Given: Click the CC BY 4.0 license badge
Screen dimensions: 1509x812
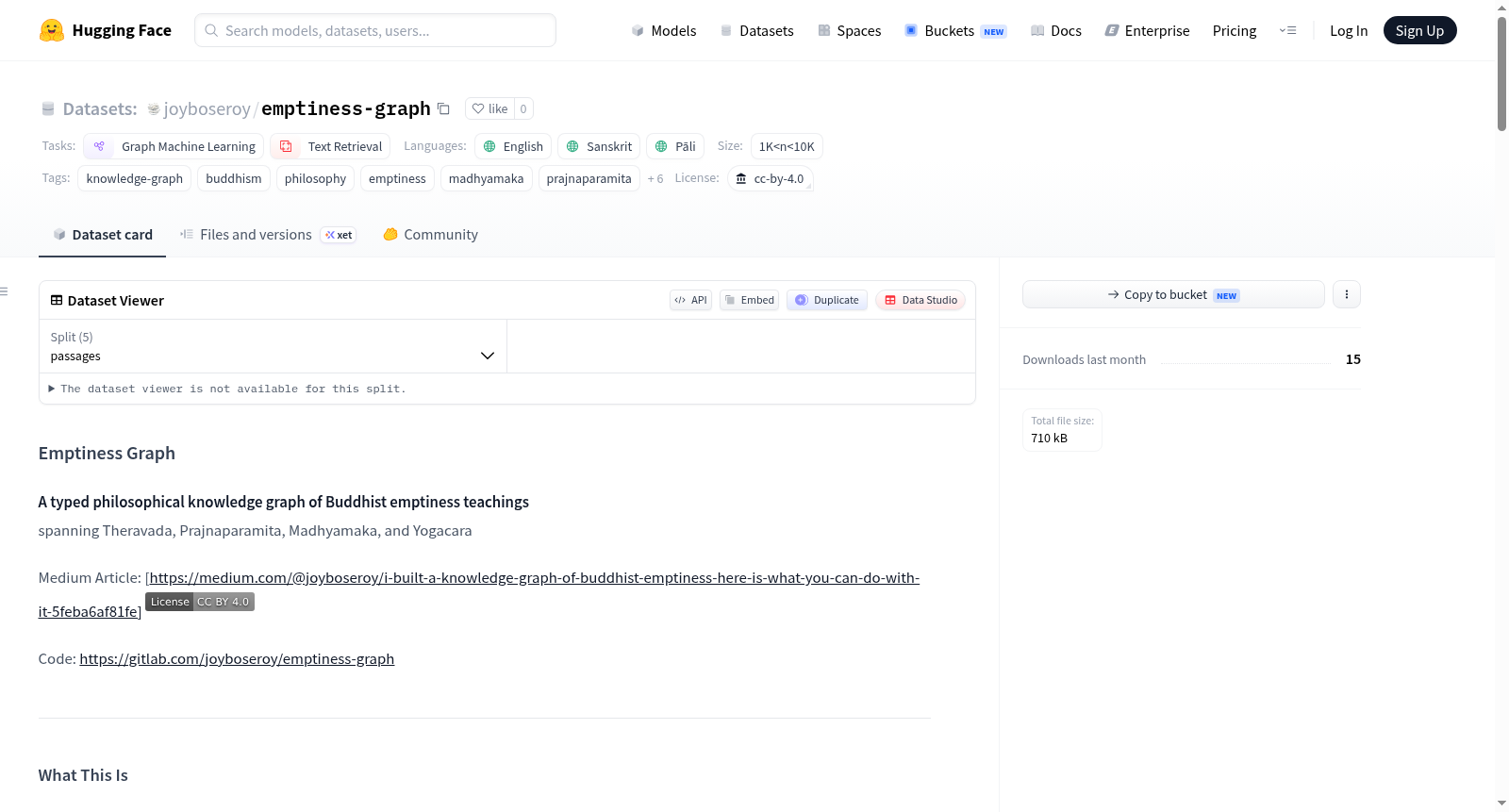Looking at the screenshot, I should coord(200,602).
